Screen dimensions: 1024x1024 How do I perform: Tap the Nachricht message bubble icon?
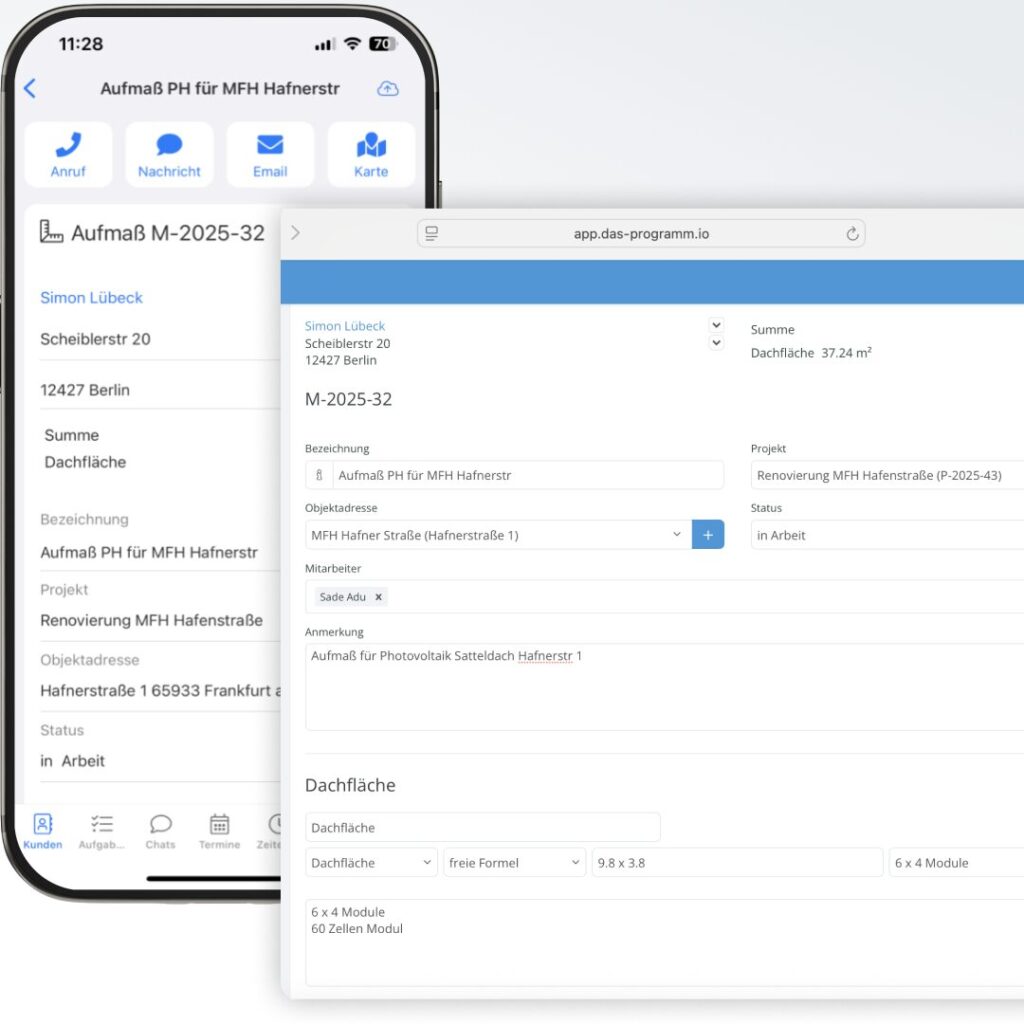[169, 146]
